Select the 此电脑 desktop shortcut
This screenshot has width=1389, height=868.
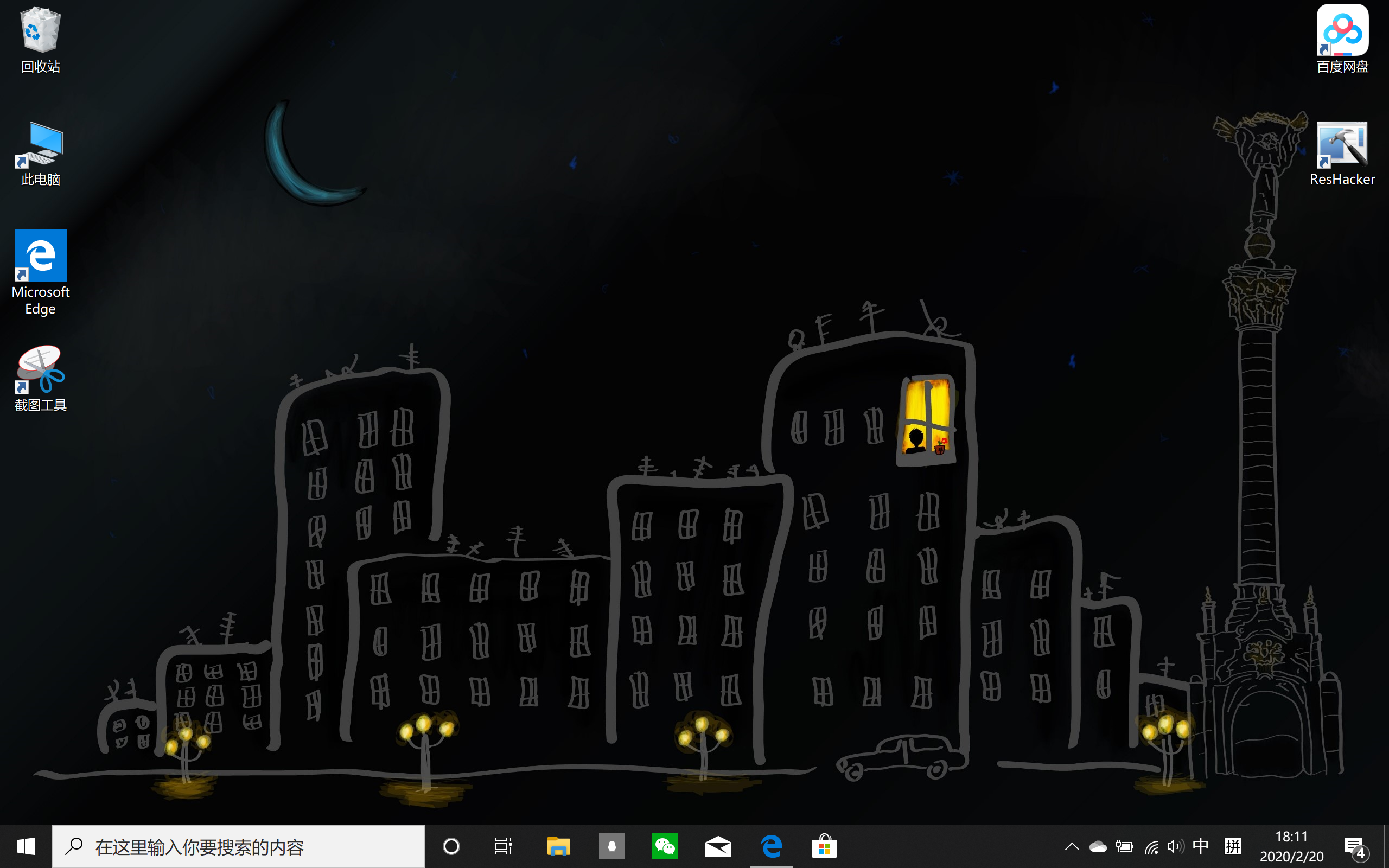(x=40, y=152)
